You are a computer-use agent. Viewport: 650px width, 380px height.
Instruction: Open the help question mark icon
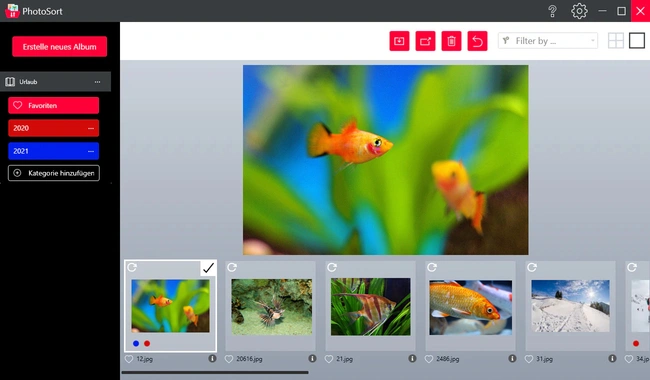[x=552, y=11]
